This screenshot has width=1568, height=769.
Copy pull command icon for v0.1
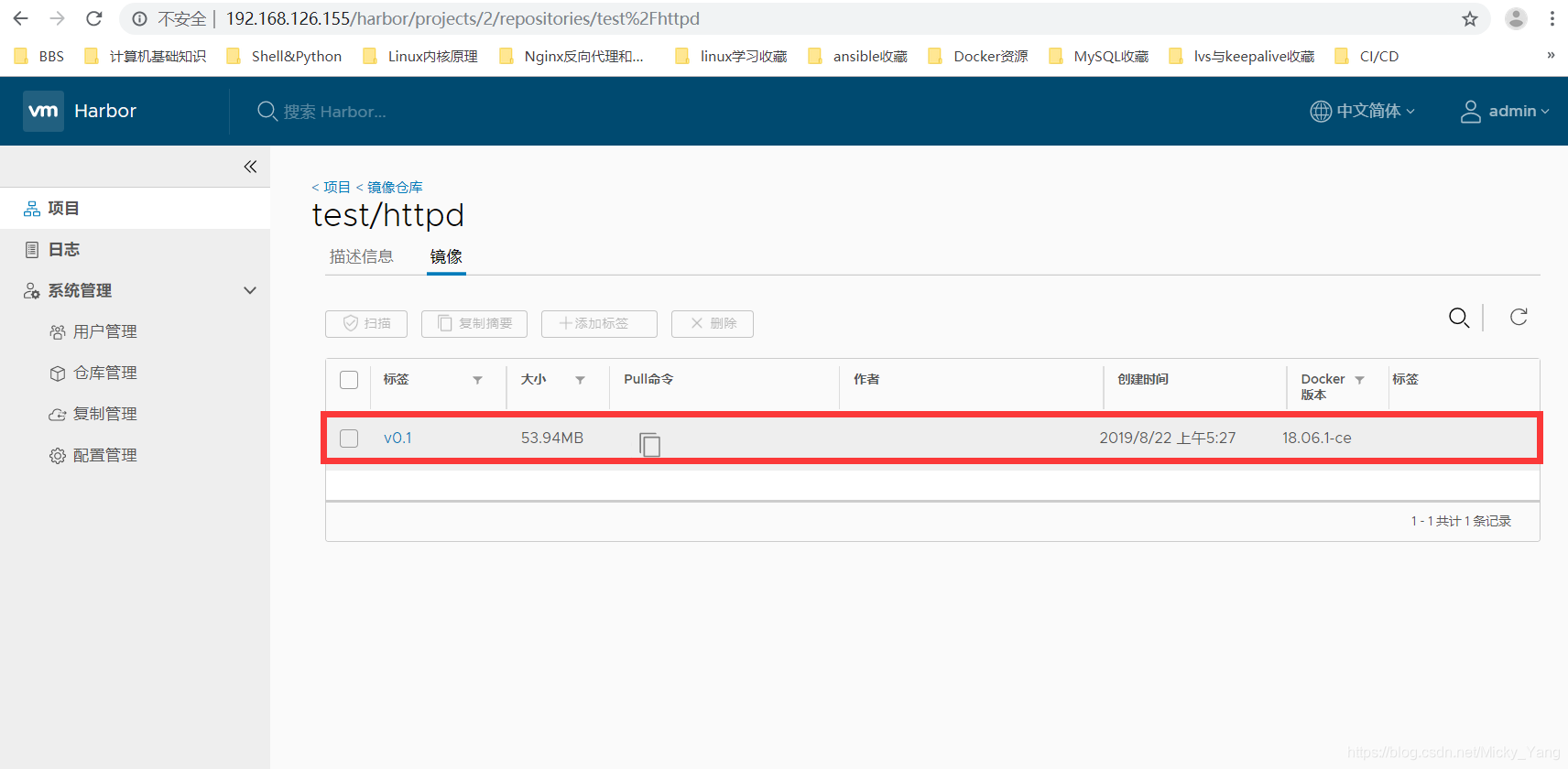tap(649, 444)
